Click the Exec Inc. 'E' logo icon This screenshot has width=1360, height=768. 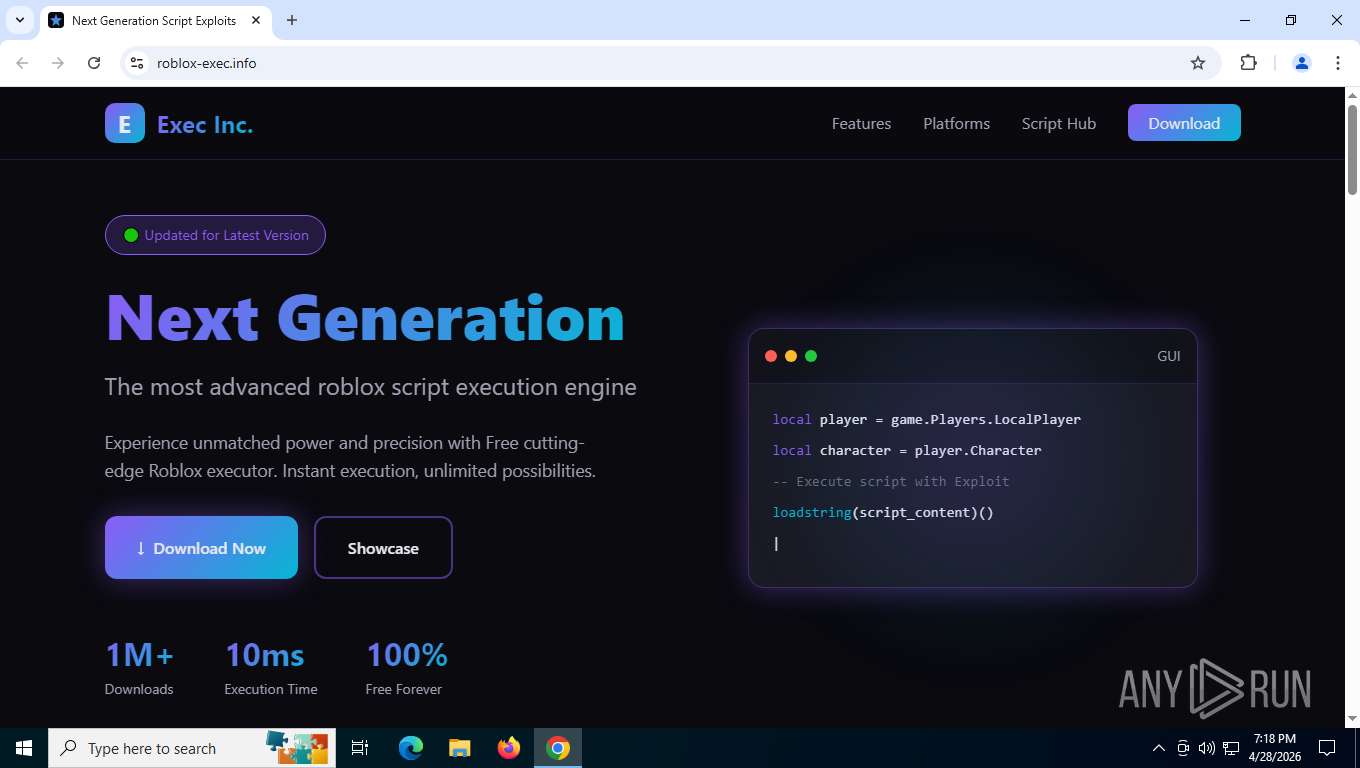(125, 123)
